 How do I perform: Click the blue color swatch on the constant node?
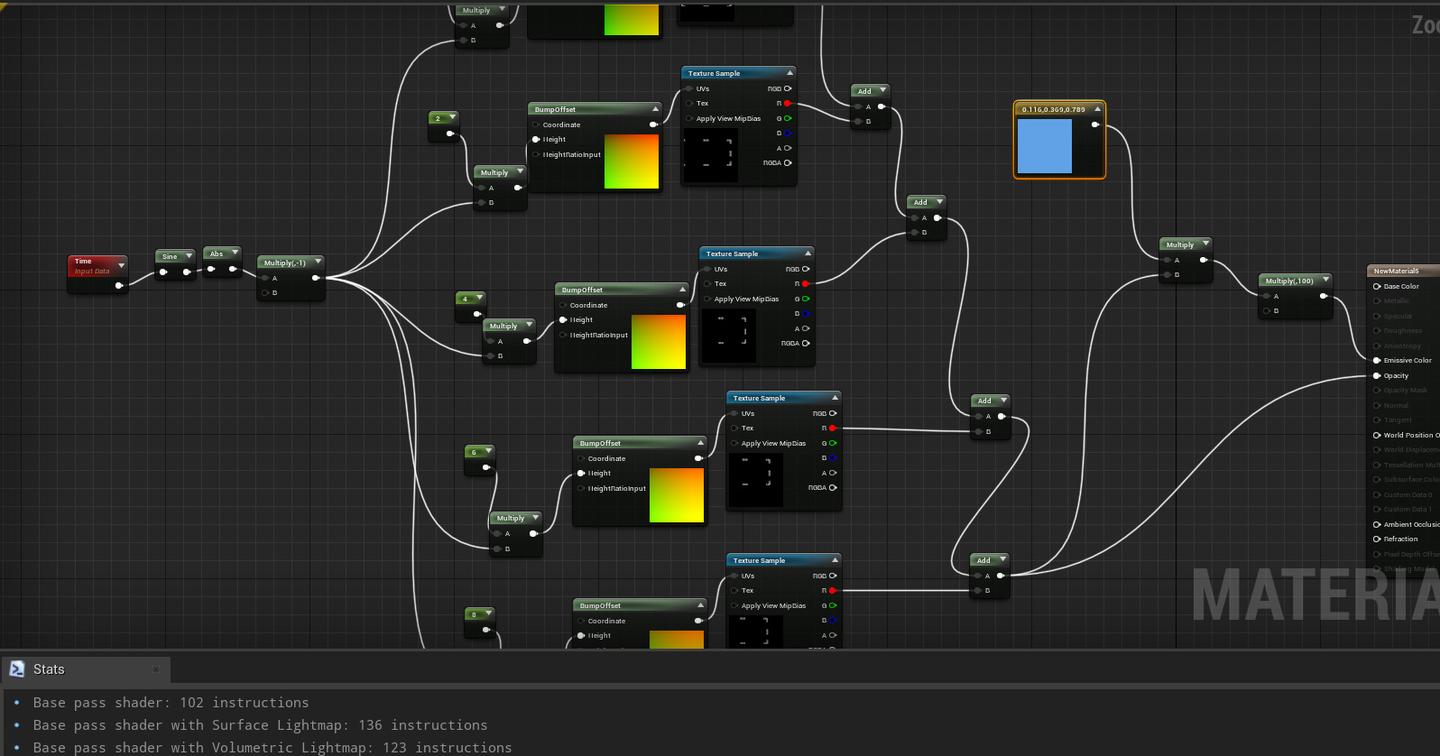(1044, 144)
